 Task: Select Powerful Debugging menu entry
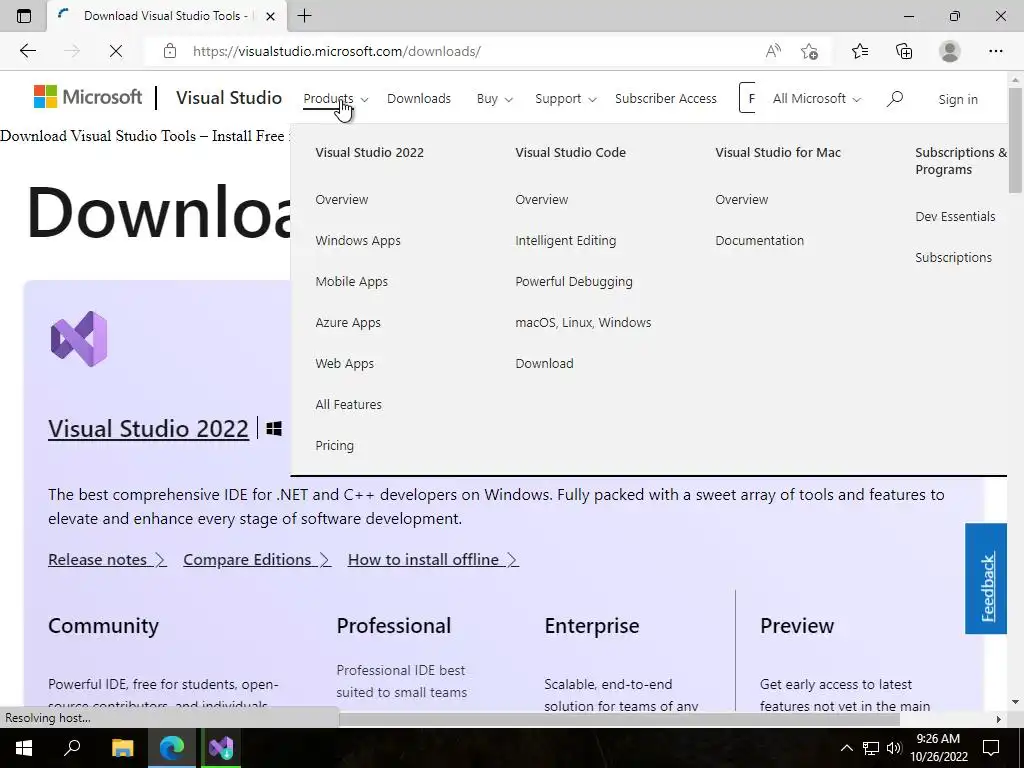tap(573, 281)
